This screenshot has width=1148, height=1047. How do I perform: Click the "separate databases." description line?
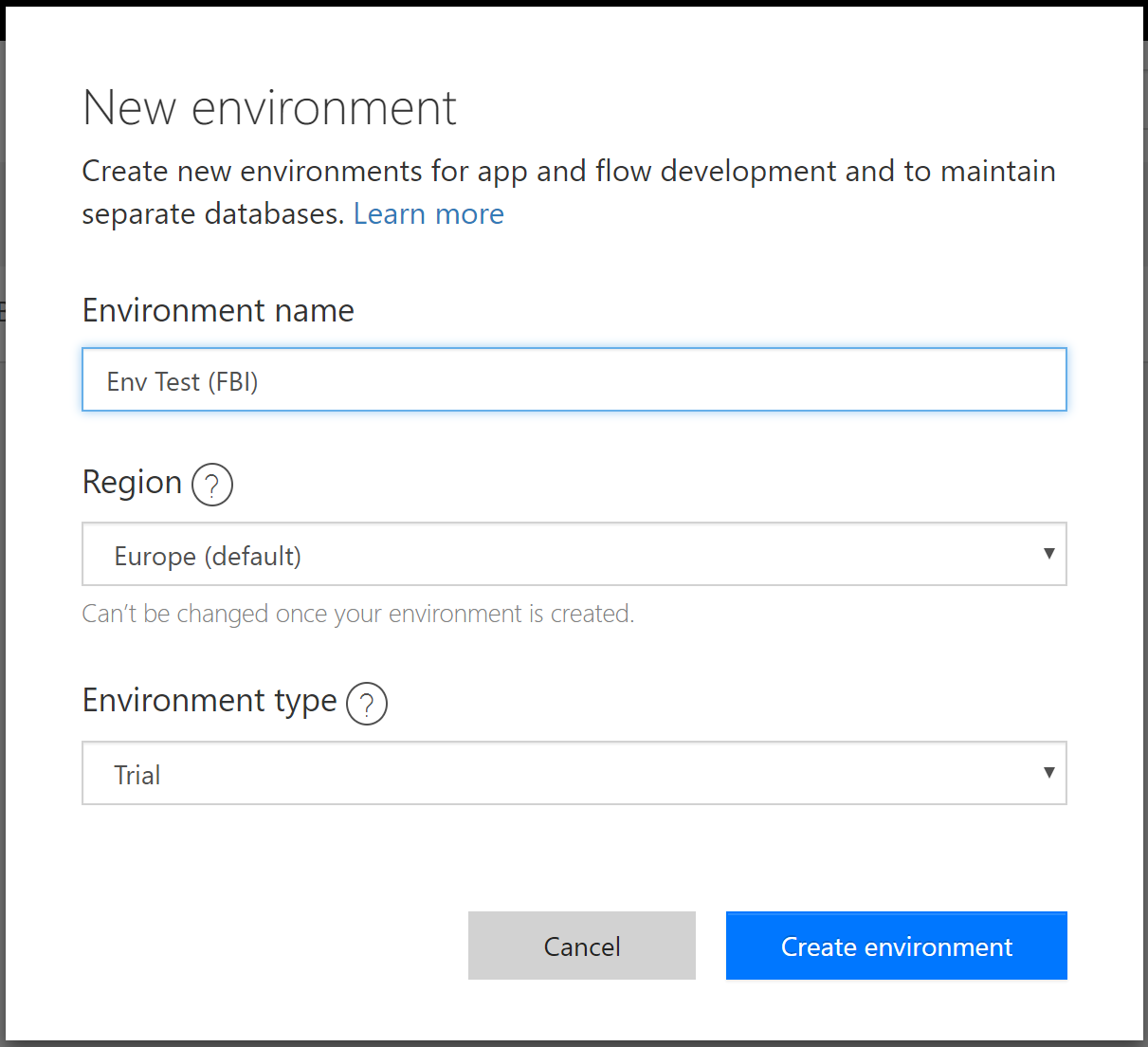pos(212,214)
